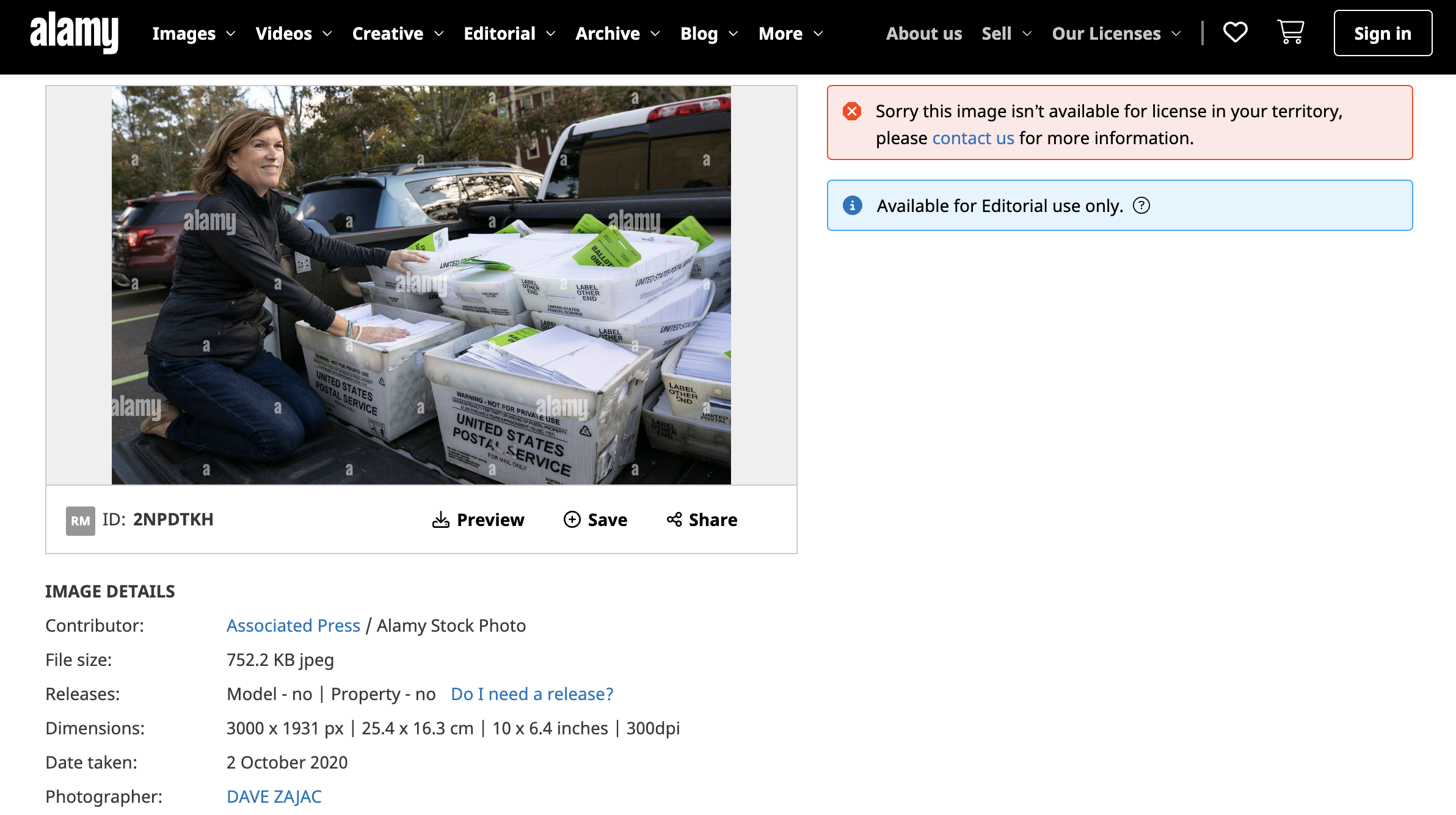Expand the Sell dropdown
The width and height of the screenshot is (1456, 815).
[1006, 34]
